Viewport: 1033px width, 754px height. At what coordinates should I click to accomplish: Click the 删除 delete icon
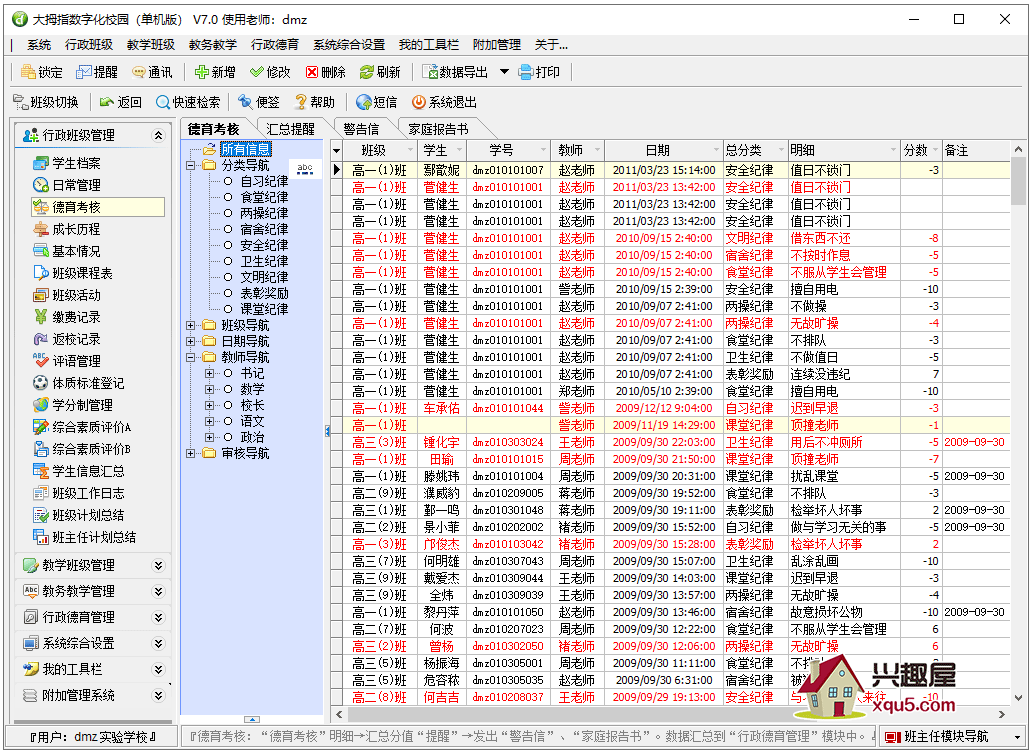coord(313,72)
